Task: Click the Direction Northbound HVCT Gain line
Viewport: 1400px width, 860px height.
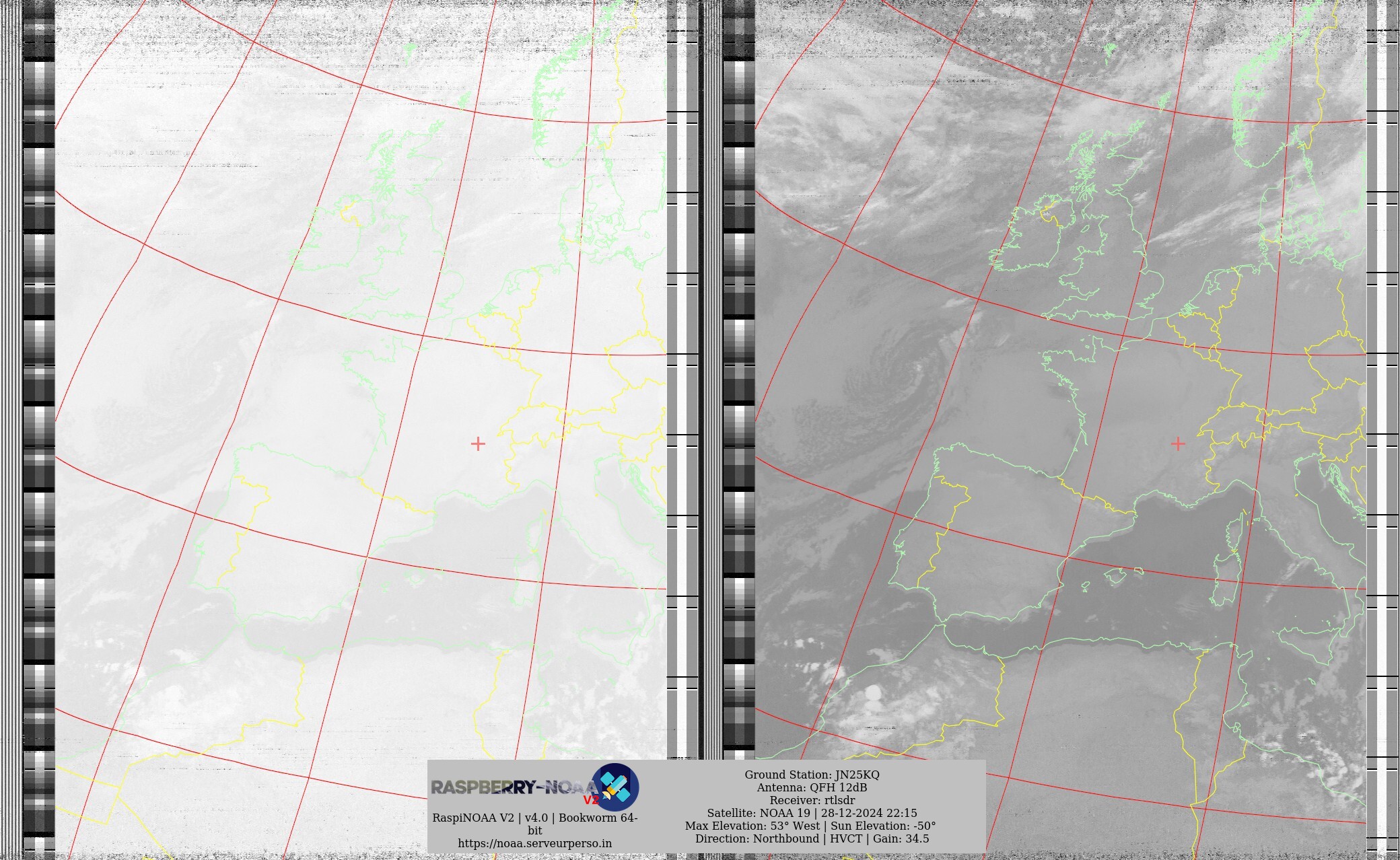Action: click(x=812, y=838)
